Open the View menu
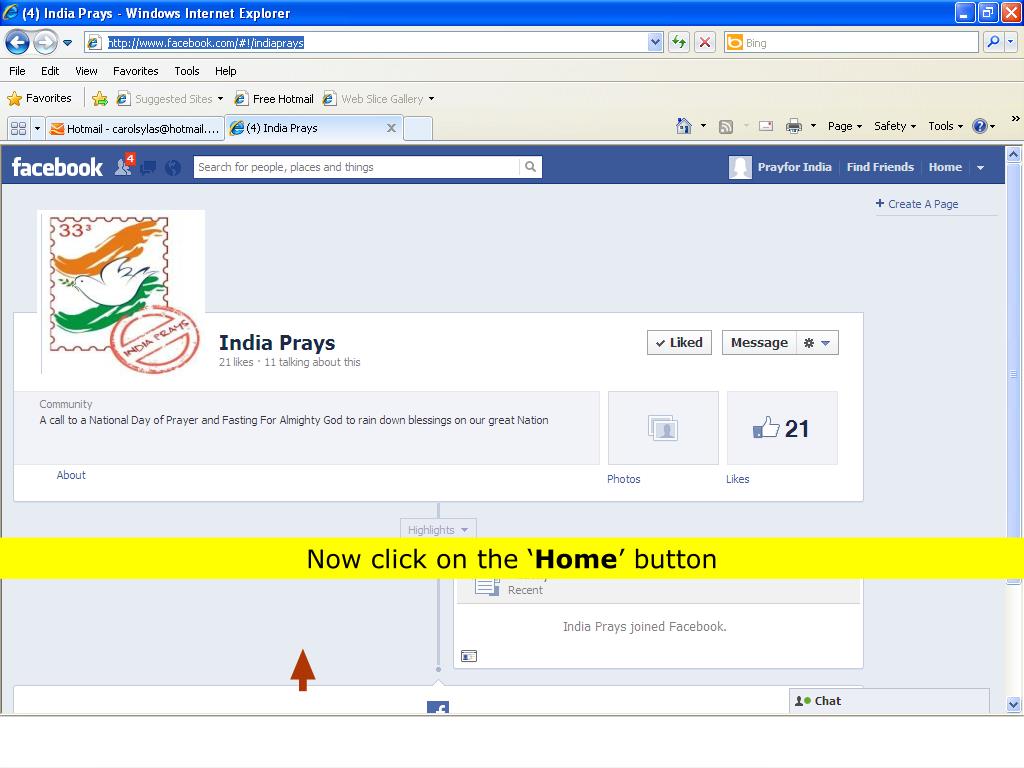This screenshot has height=768, width=1024. (86, 71)
